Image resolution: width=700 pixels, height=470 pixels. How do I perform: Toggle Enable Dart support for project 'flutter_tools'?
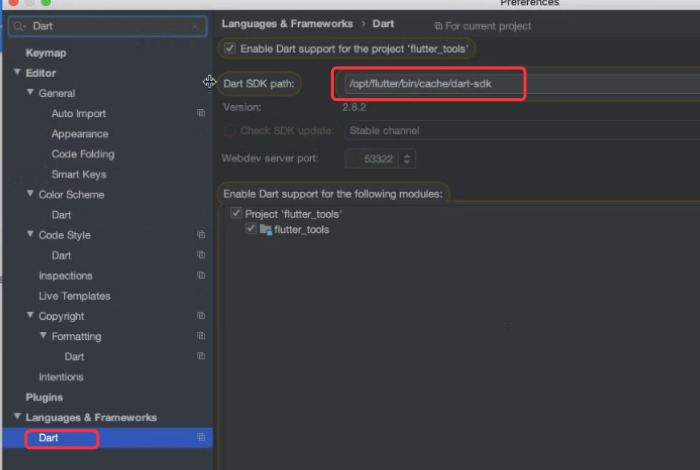[230, 48]
